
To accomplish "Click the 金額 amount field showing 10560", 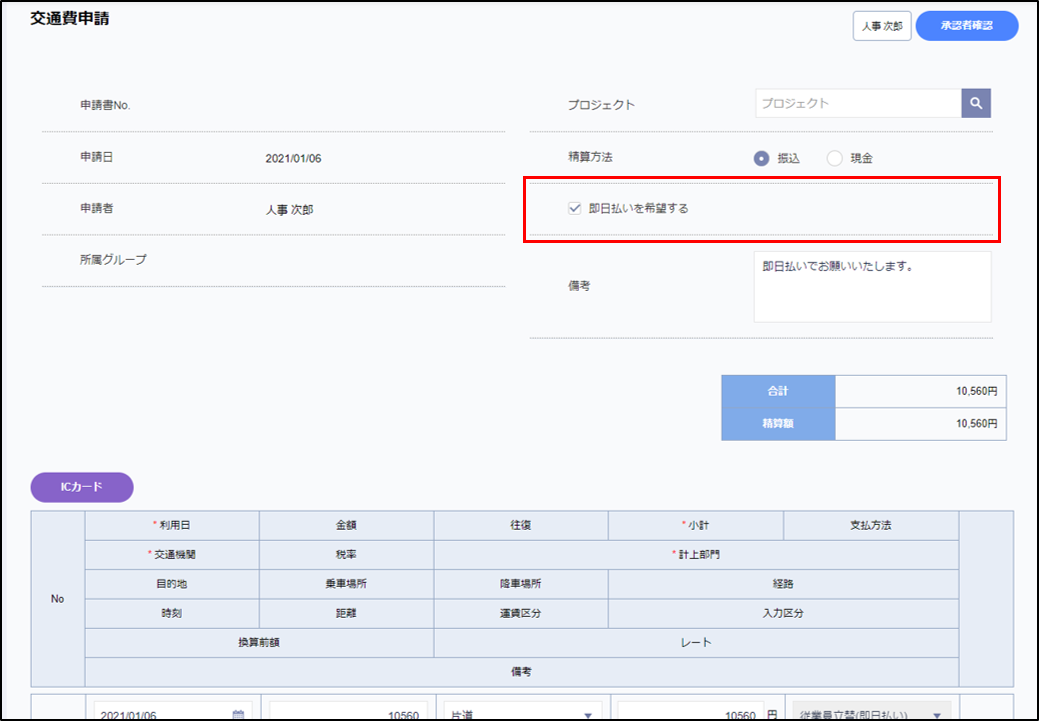I will [x=348, y=714].
